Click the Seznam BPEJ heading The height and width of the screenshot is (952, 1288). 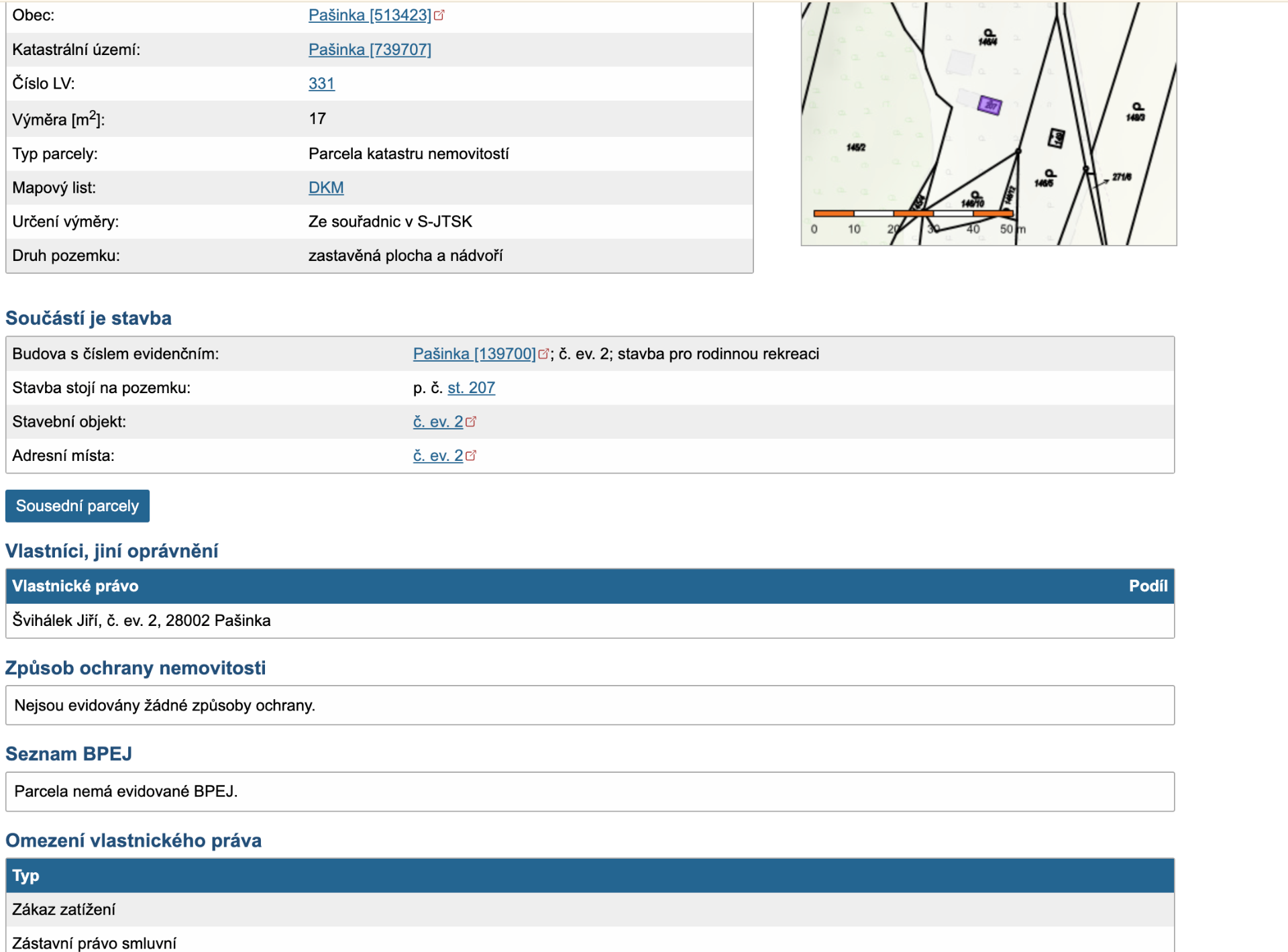[x=68, y=754]
